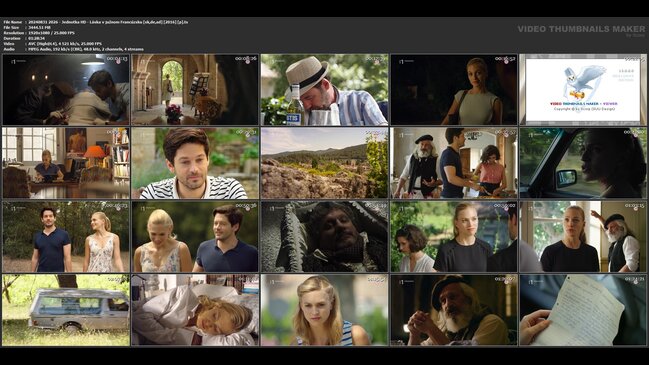
Task: Click the VIDEO THUMBNAILS MAKER watermark text
Action: coord(581,29)
